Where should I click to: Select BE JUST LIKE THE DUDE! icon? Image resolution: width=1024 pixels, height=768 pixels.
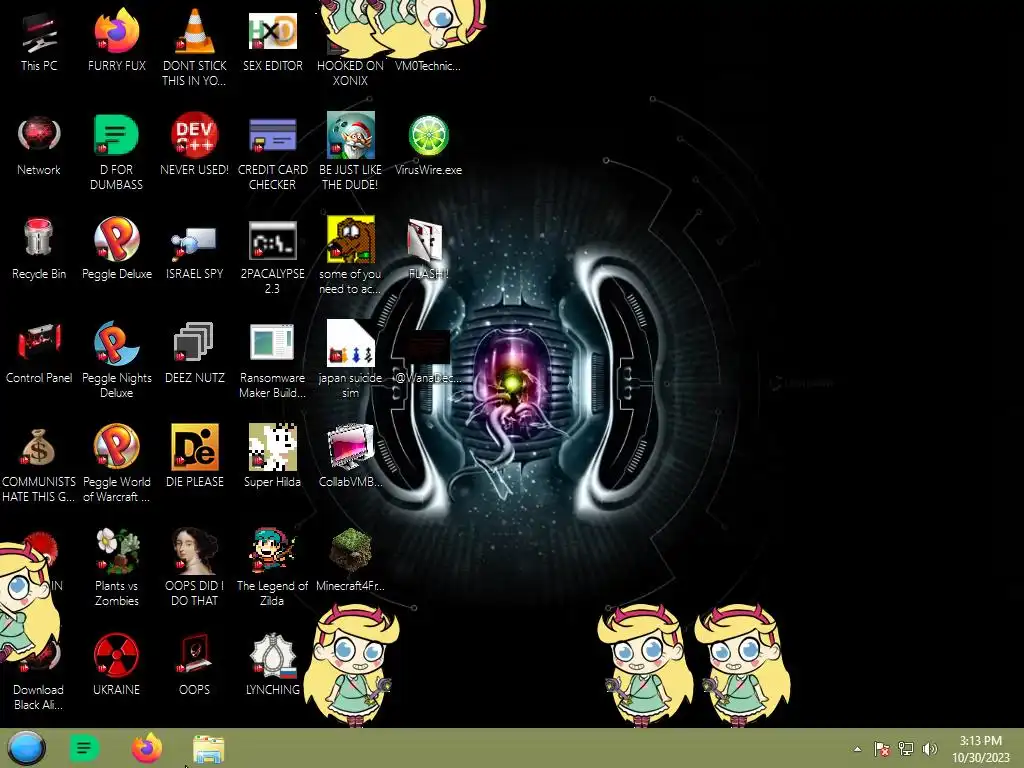(x=351, y=135)
